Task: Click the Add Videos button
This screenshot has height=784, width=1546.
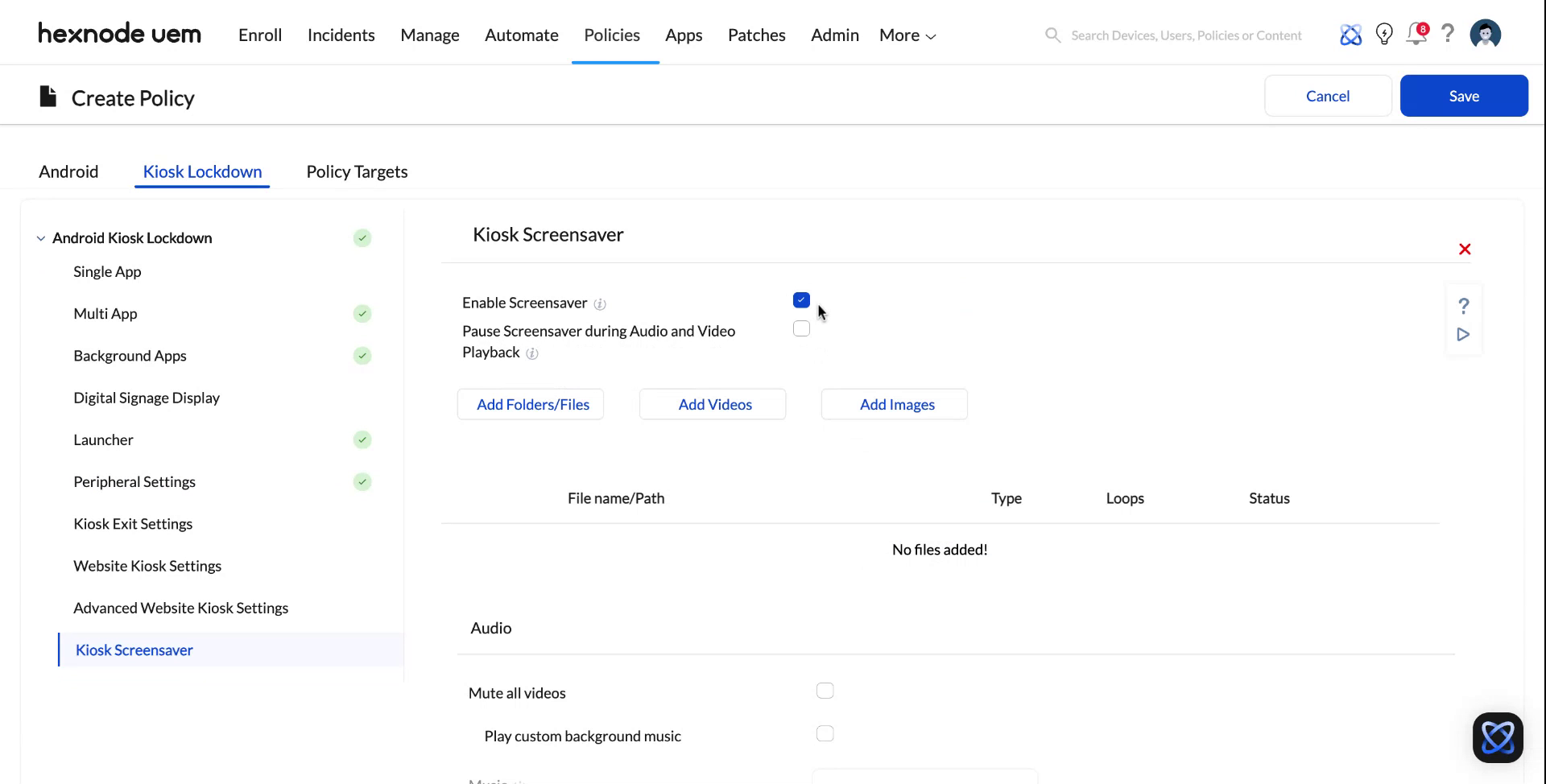Action: coord(713,404)
